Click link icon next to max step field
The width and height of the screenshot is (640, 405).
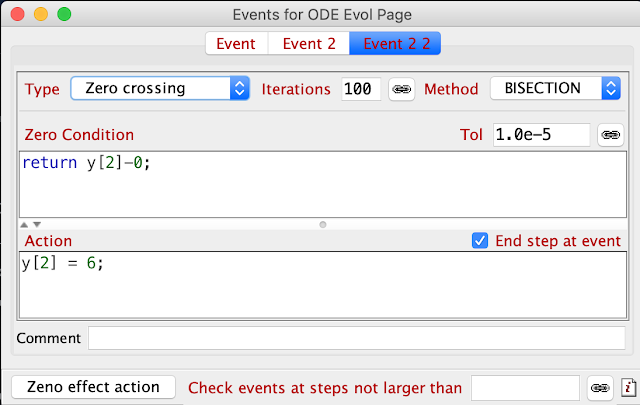(600, 388)
